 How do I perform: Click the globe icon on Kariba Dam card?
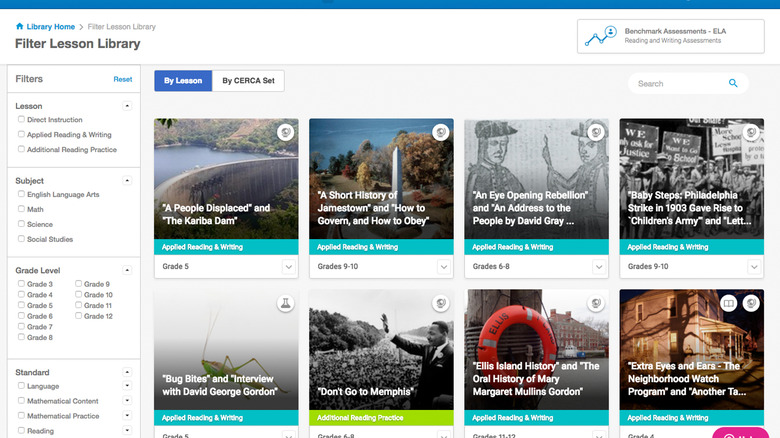(x=285, y=132)
